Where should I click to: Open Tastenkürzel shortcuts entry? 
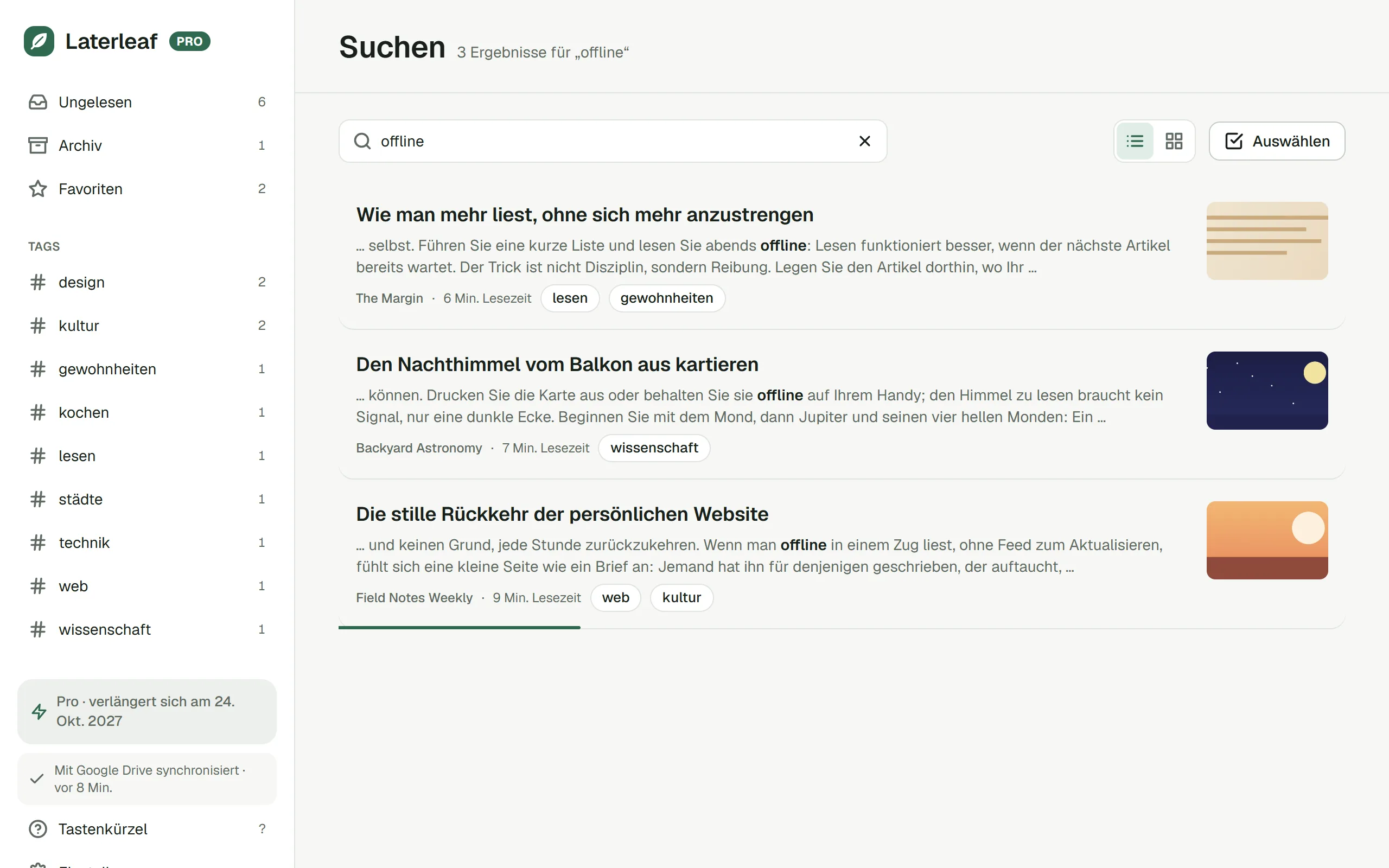[147, 829]
